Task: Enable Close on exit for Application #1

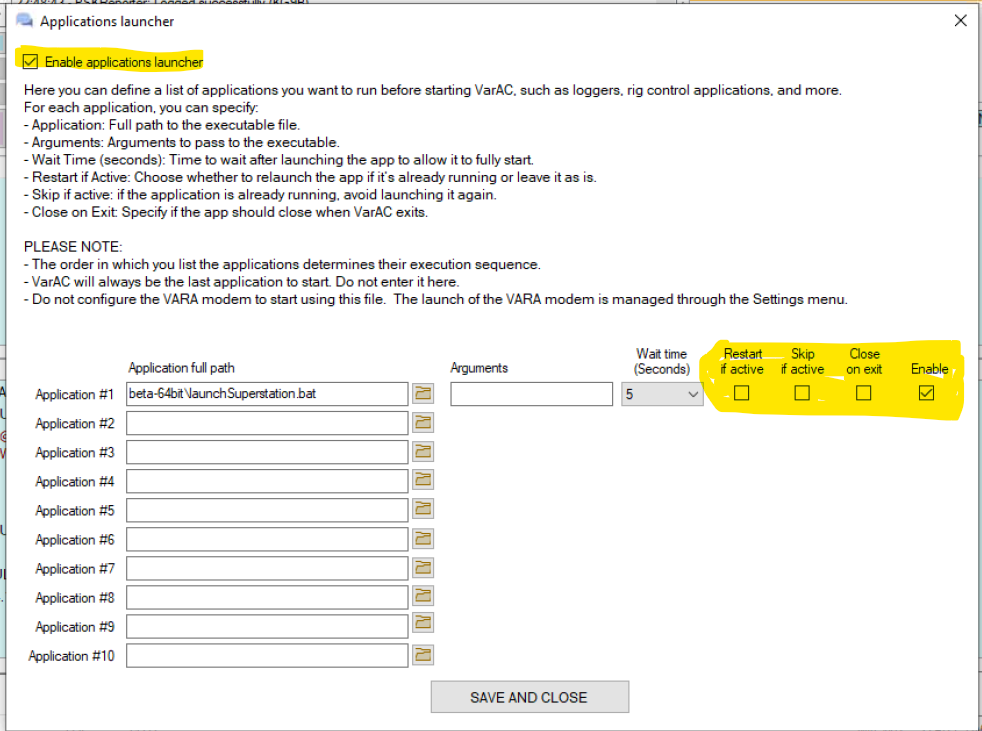Action: click(864, 394)
